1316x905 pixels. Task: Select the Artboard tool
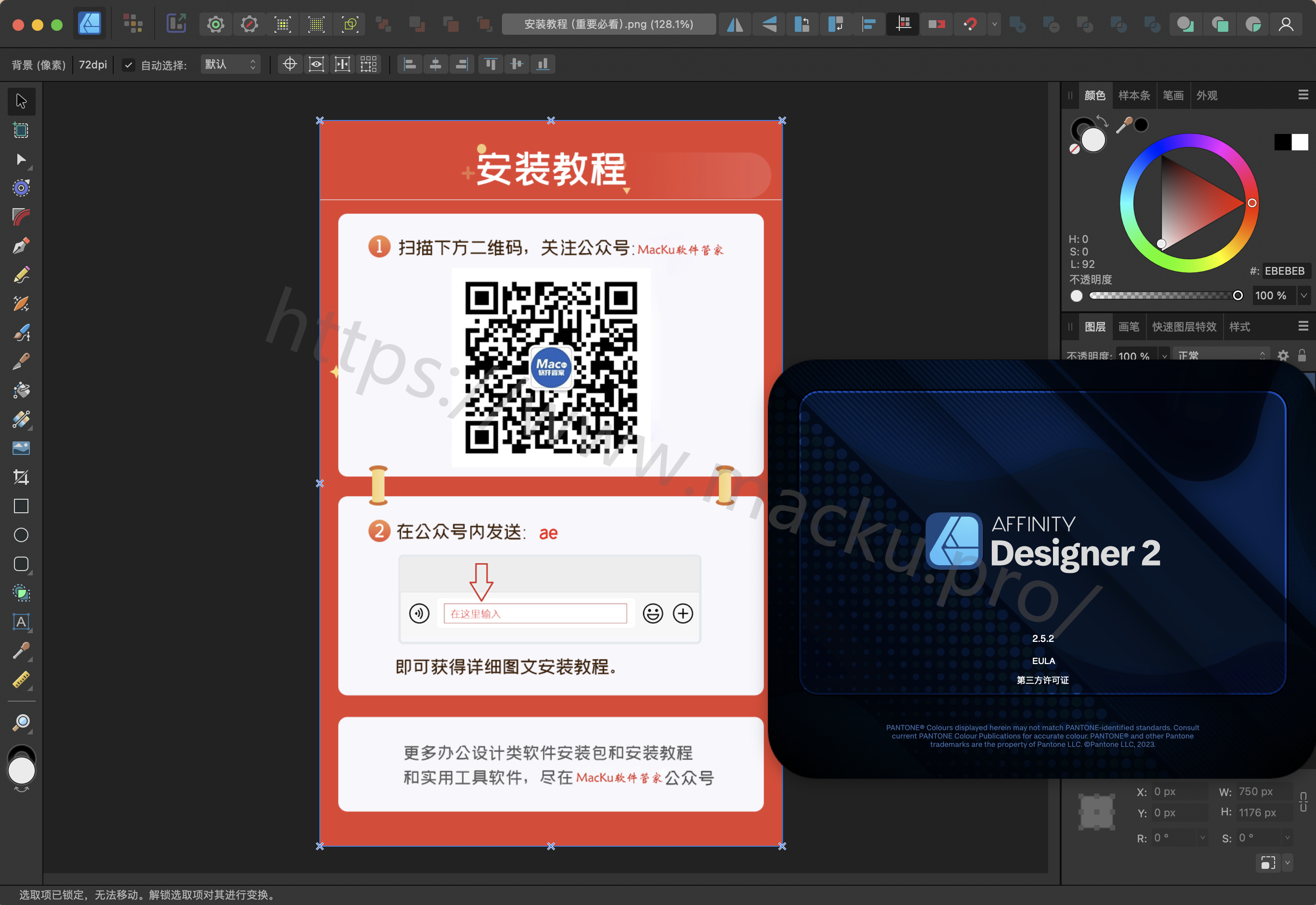click(21, 131)
